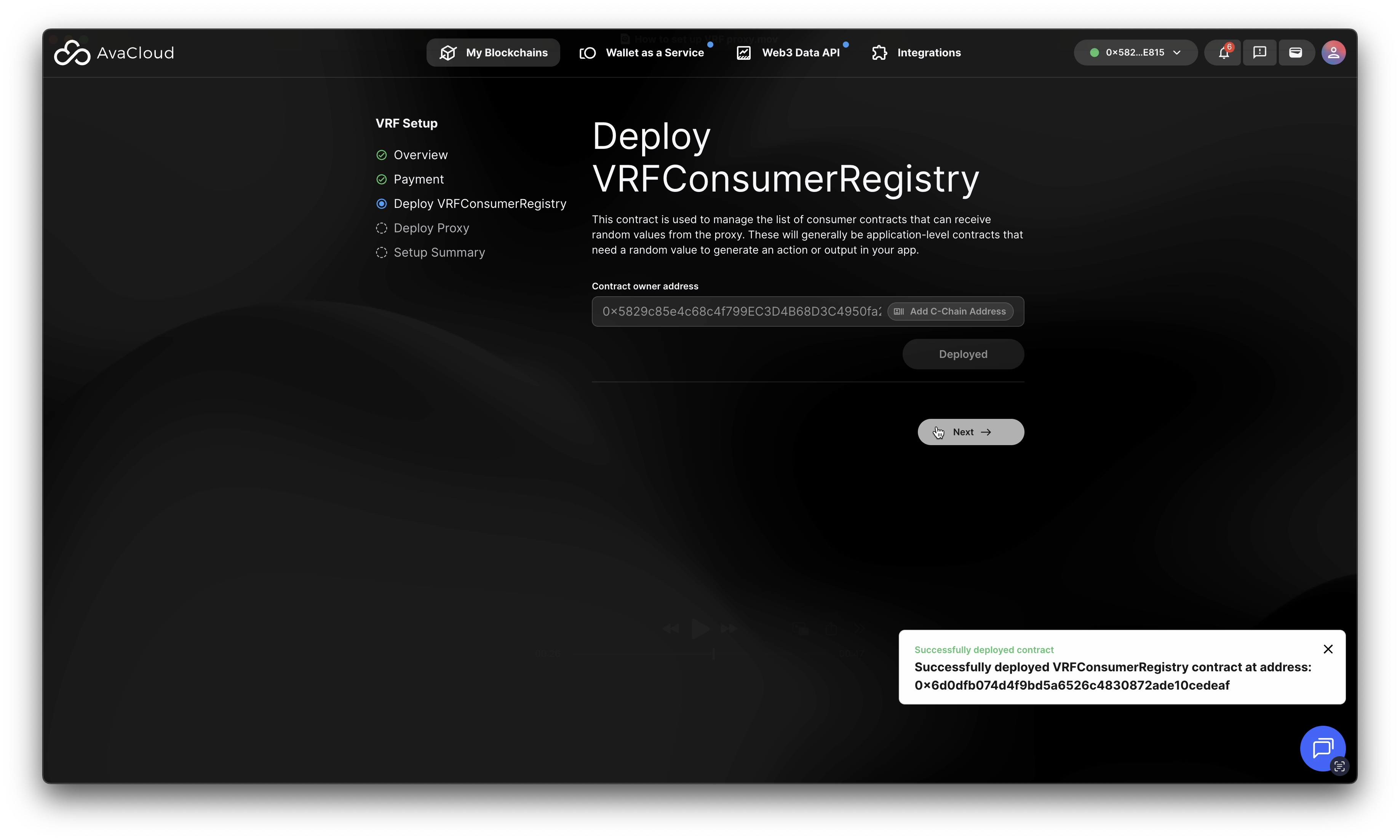Go to the Setup Summary step

(x=439, y=252)
